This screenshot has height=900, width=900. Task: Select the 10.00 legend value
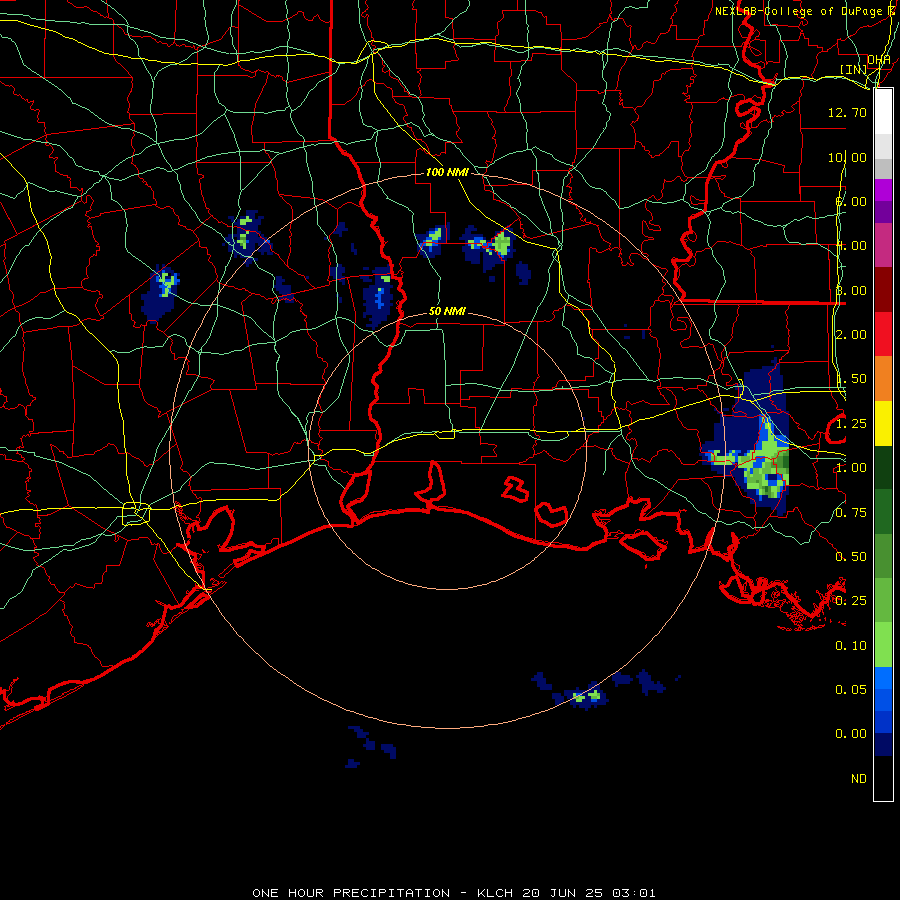click(x=847, y=157)
